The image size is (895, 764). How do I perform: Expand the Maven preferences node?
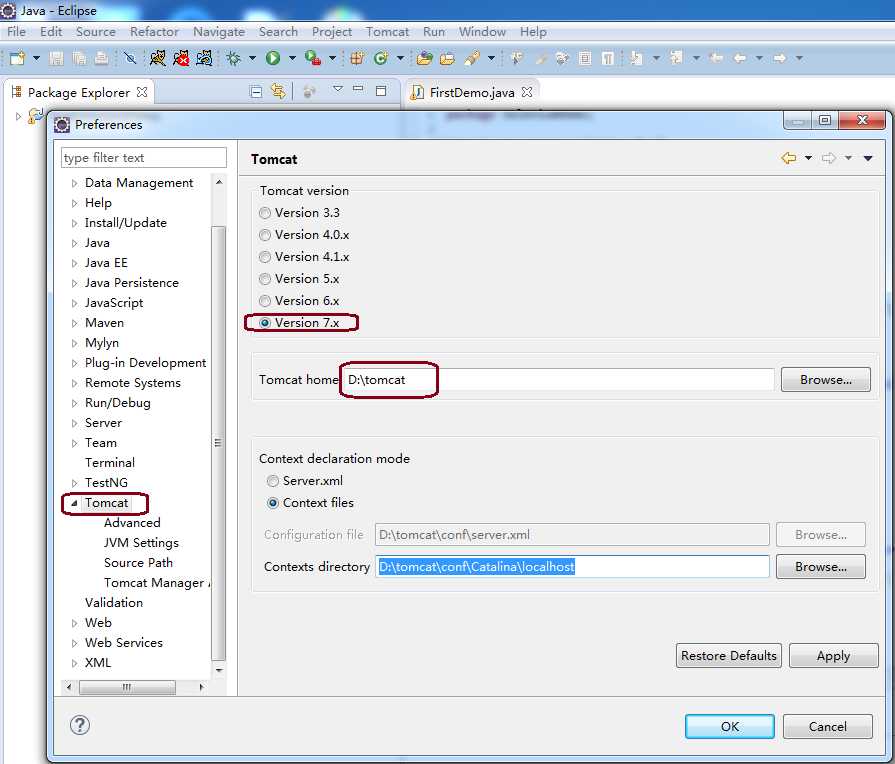click(74, 323)
